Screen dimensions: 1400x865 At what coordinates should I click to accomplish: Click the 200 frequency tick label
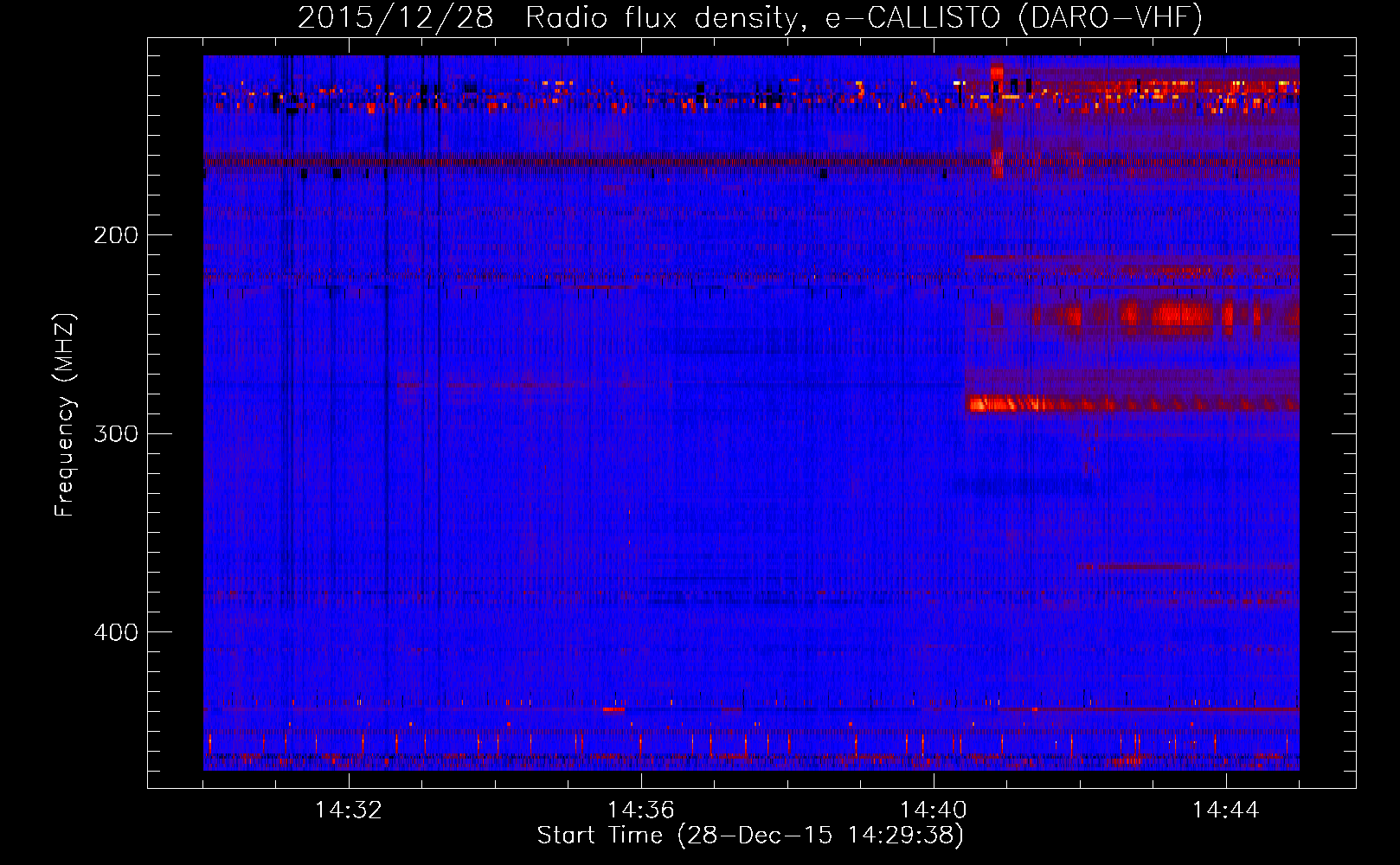tap(116, 235)
